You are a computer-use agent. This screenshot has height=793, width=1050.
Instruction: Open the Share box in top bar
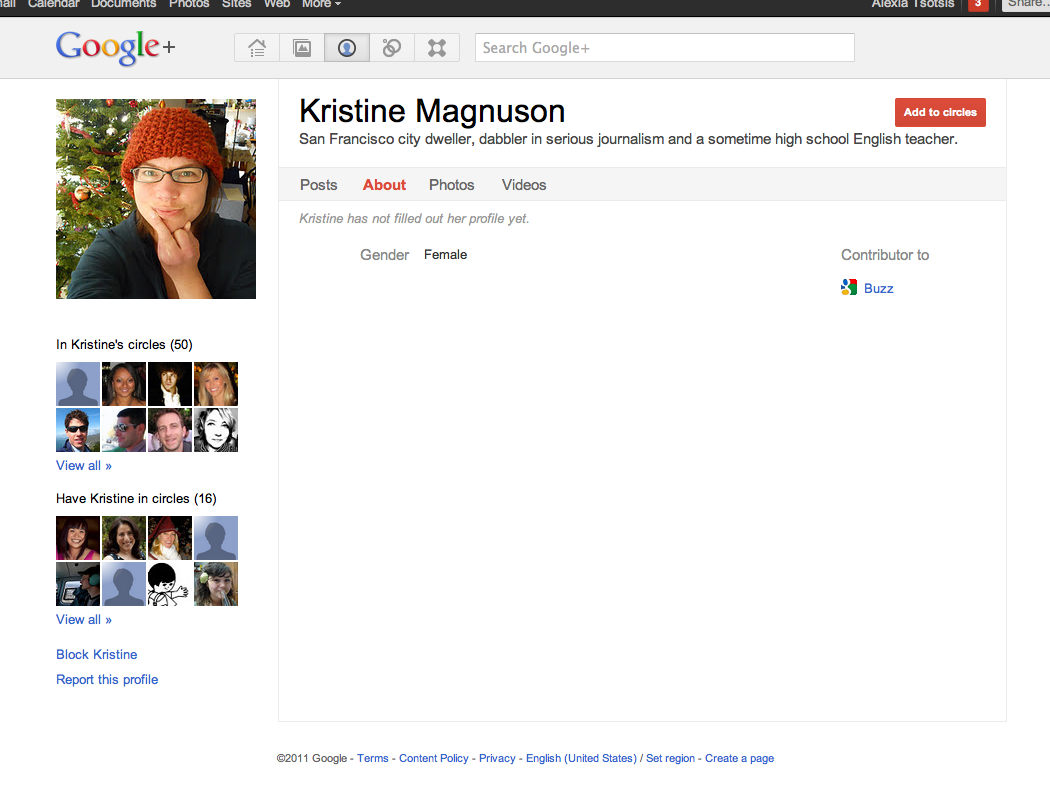(1026, 4)
